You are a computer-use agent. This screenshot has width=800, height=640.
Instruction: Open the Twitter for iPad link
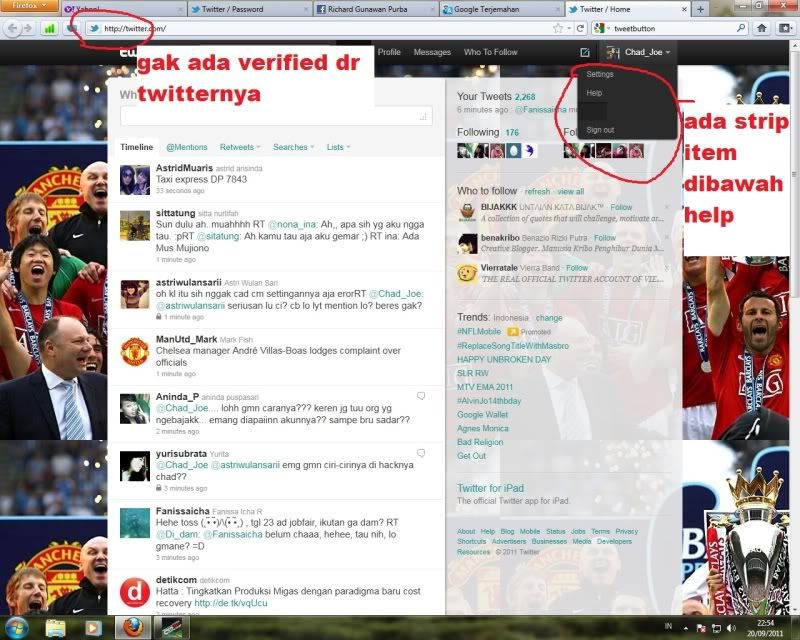tap(490, 488)
